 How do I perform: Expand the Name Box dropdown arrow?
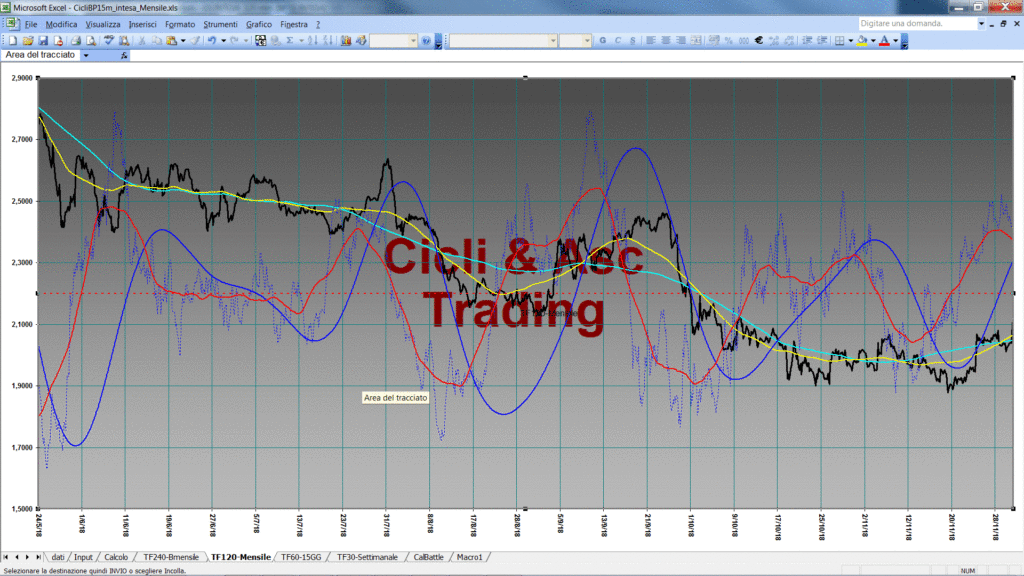point(86,56)
